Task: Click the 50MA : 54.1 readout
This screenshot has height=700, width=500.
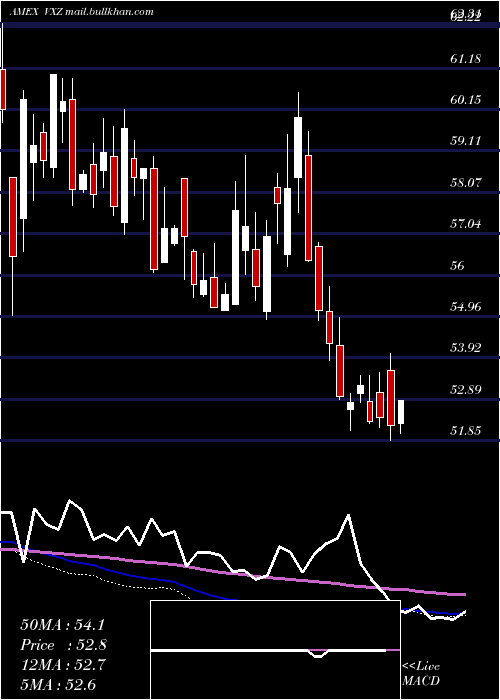Action: [62, 625]
